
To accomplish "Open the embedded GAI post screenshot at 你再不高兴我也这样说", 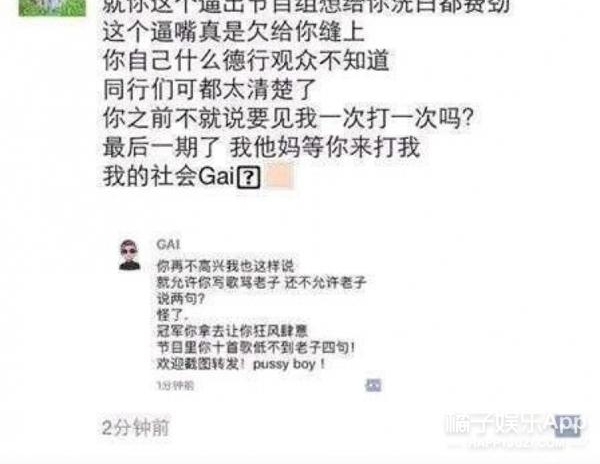I will 226,266.
